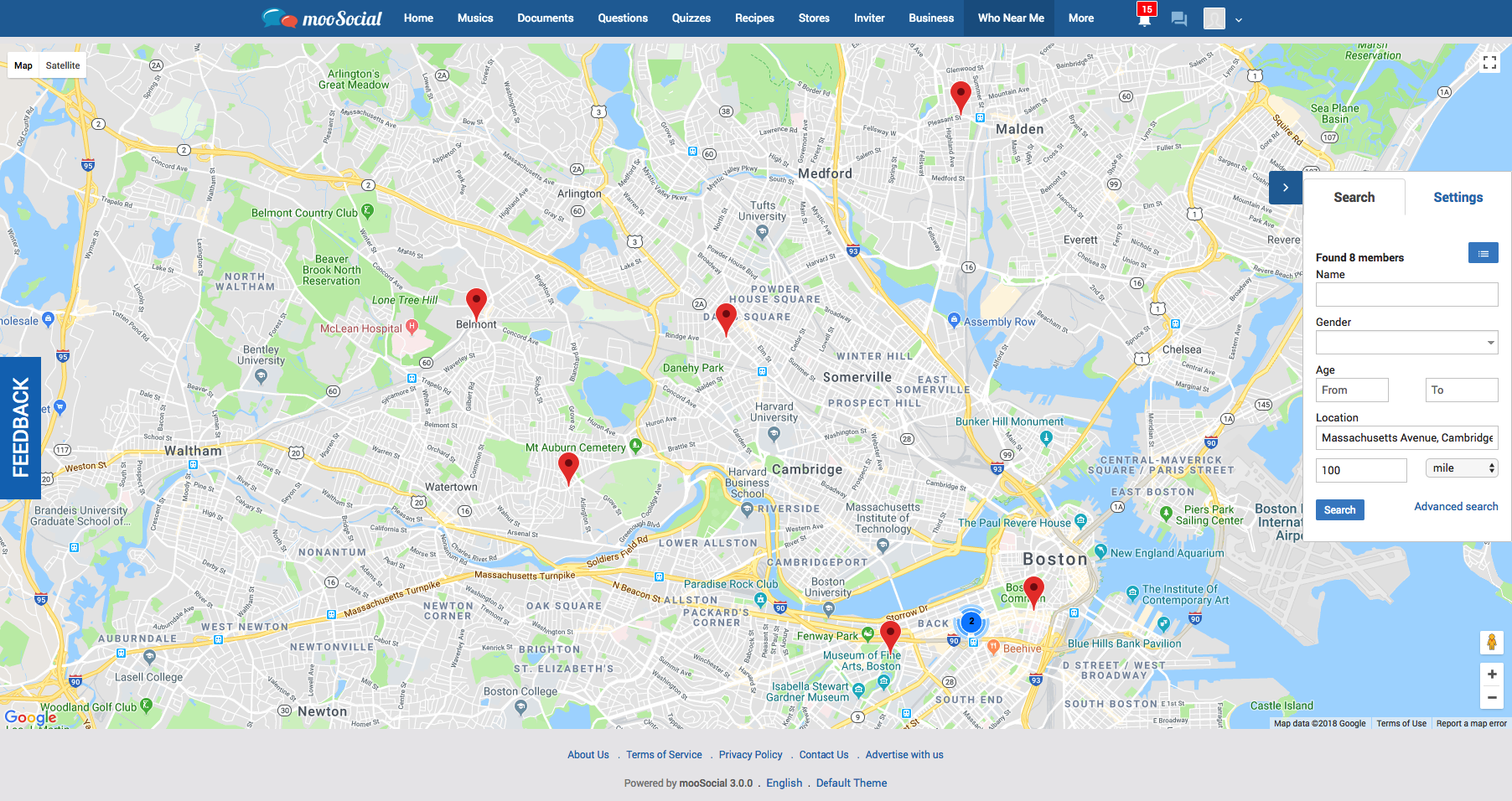Click the red pin at Belmont
This screenshot has height=801, width=1512.
pyautogui.click(x=476, y=304)
